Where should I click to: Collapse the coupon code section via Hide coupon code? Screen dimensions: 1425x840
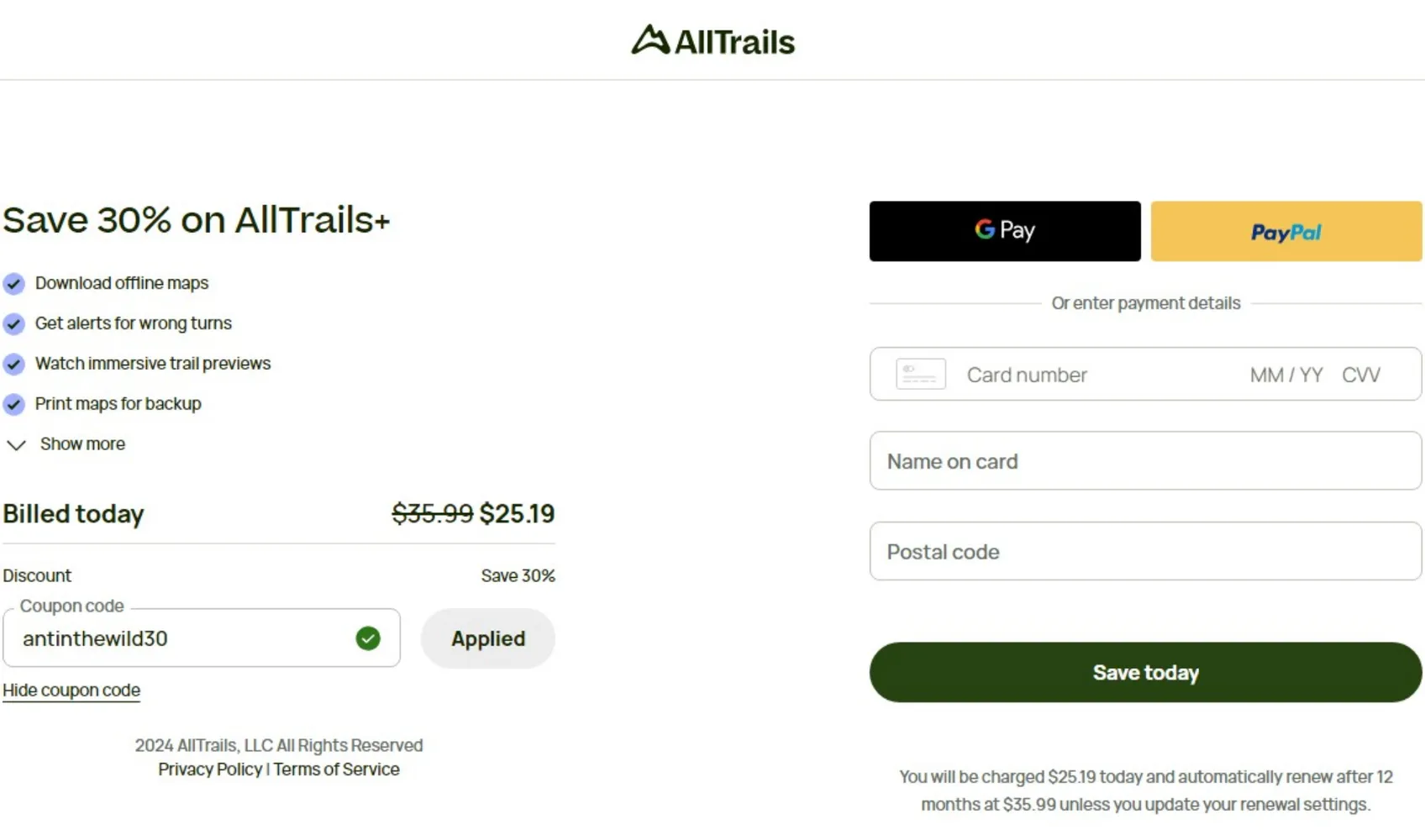[x=71, y=690]
